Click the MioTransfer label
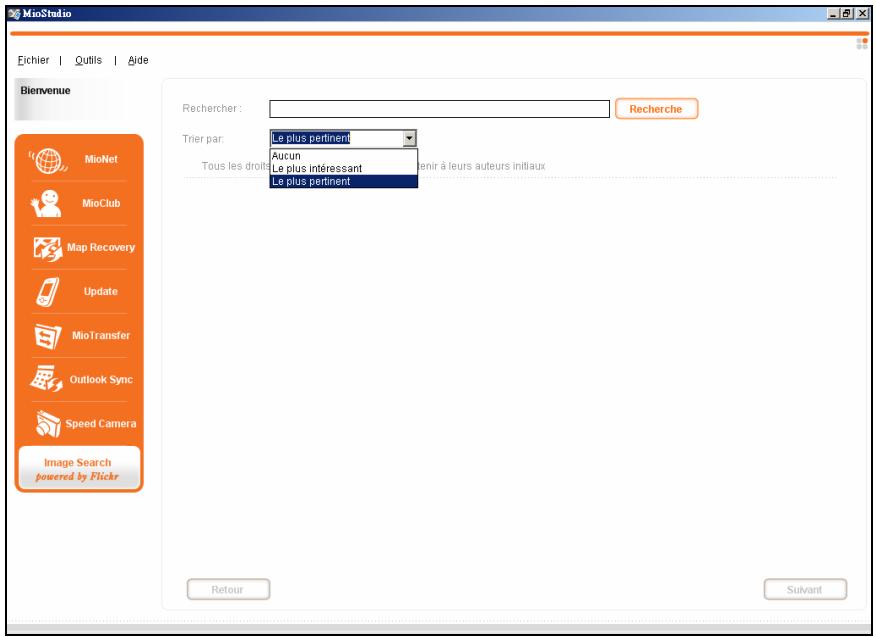Viewport: 876px width, 637px height. point(101,336)
